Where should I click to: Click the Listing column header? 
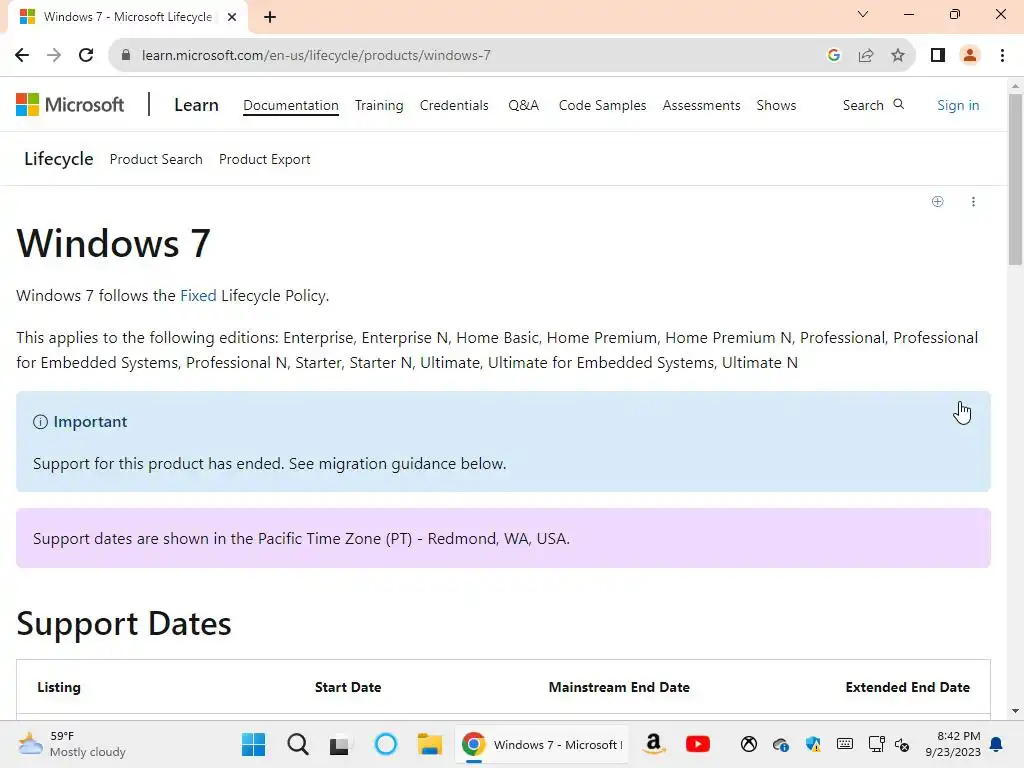[59, 687]
